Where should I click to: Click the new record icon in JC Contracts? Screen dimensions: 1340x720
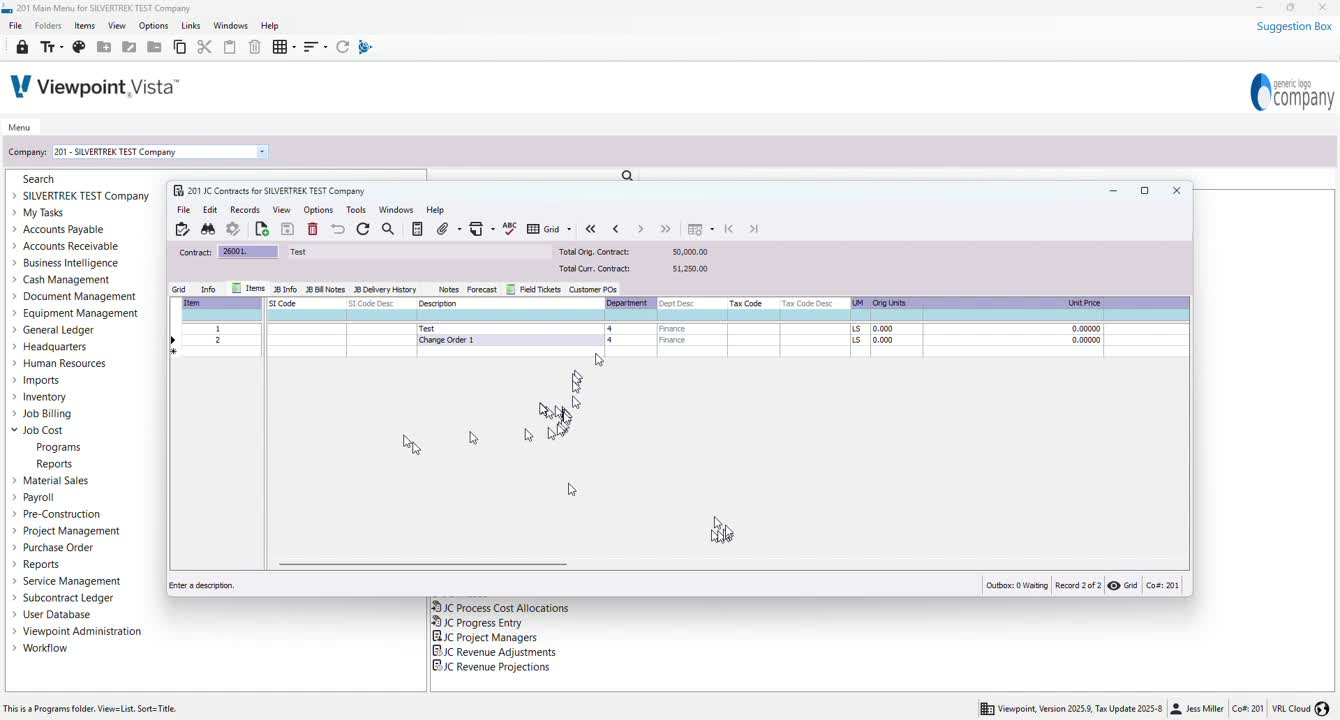[262, 229]
